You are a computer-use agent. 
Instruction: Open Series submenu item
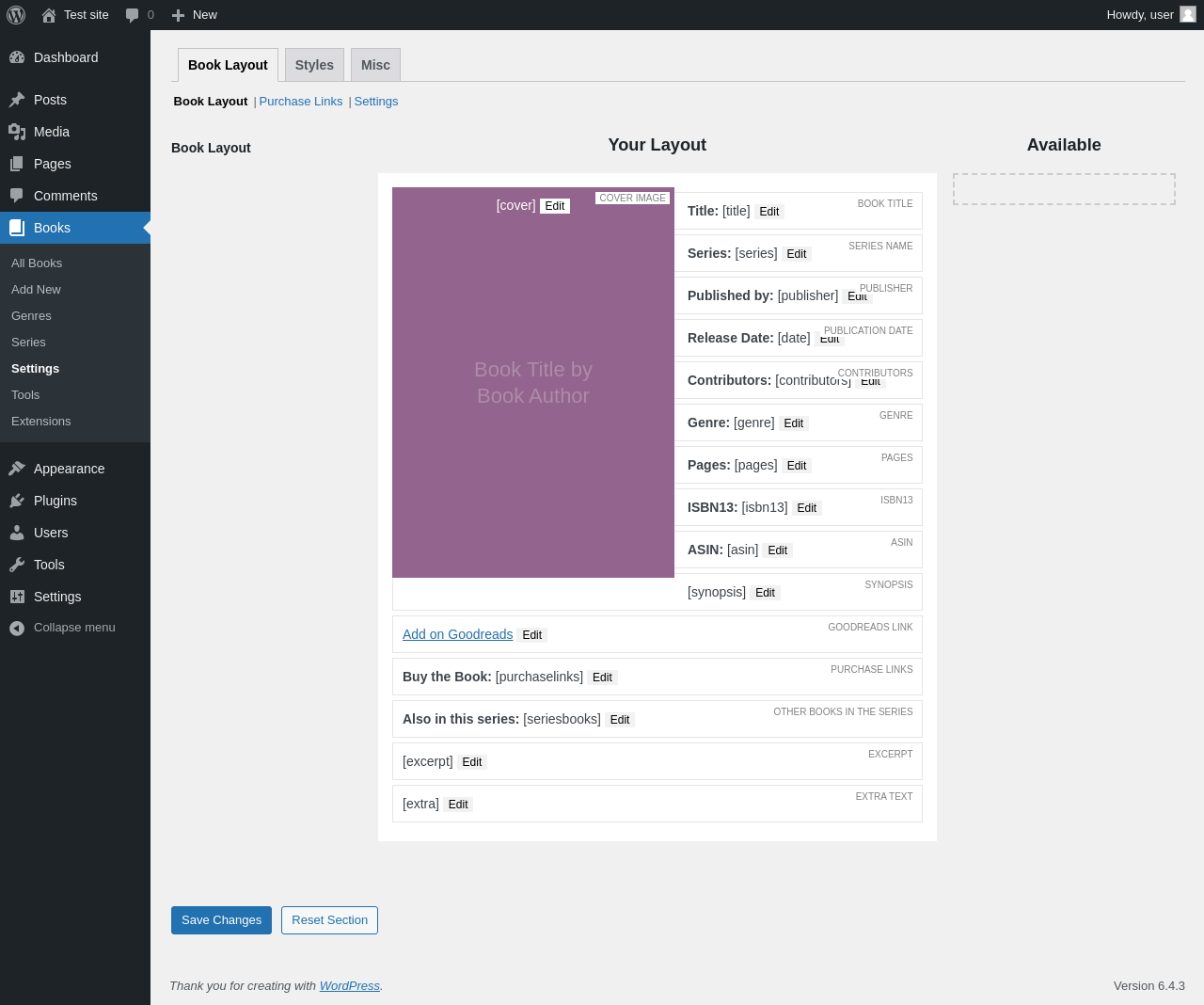tap(28, 343)
